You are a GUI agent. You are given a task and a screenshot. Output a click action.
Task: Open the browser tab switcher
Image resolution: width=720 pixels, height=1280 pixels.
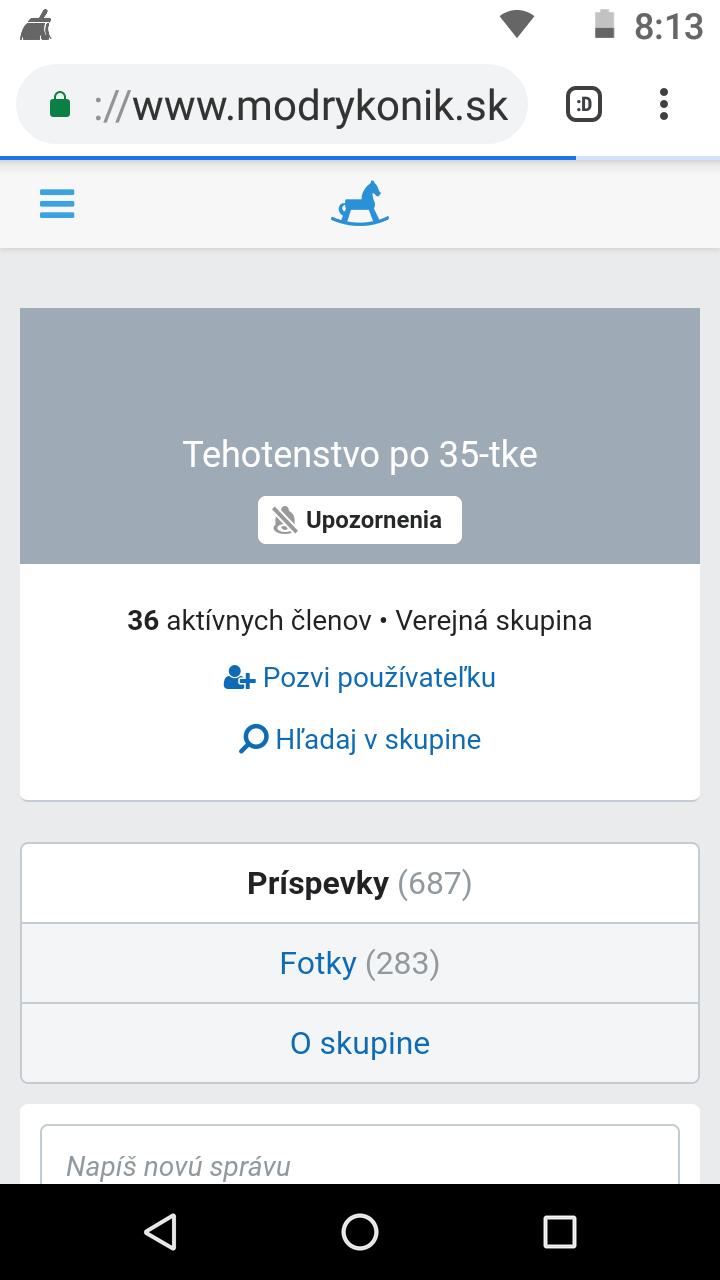click(584, 104)
